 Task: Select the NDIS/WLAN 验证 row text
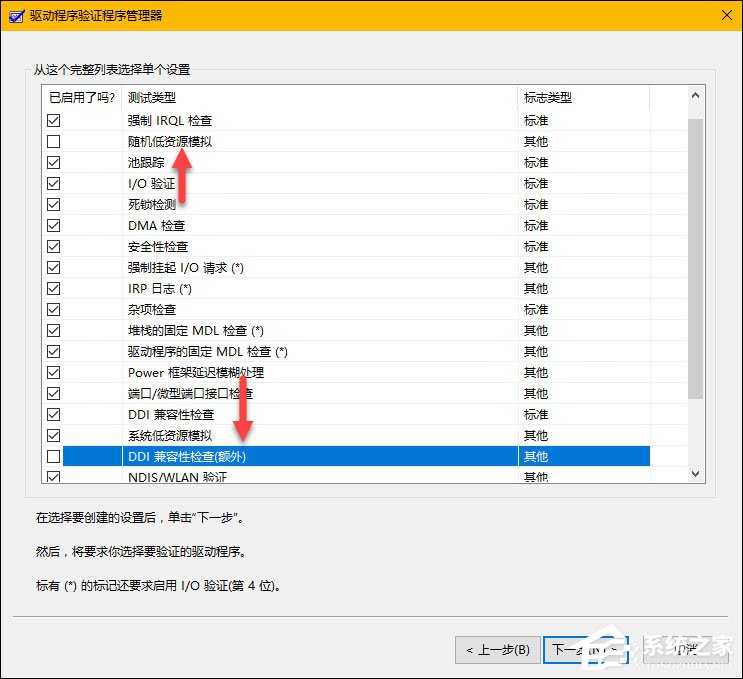(x=177, y=477)
